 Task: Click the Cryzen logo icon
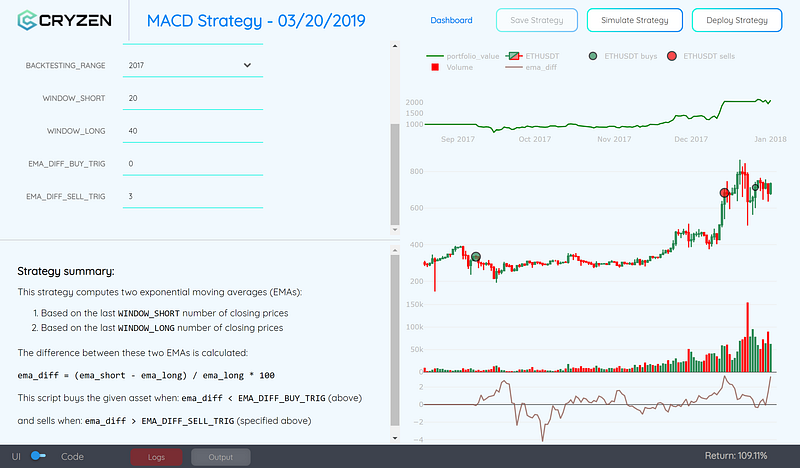tap(27, 20)
